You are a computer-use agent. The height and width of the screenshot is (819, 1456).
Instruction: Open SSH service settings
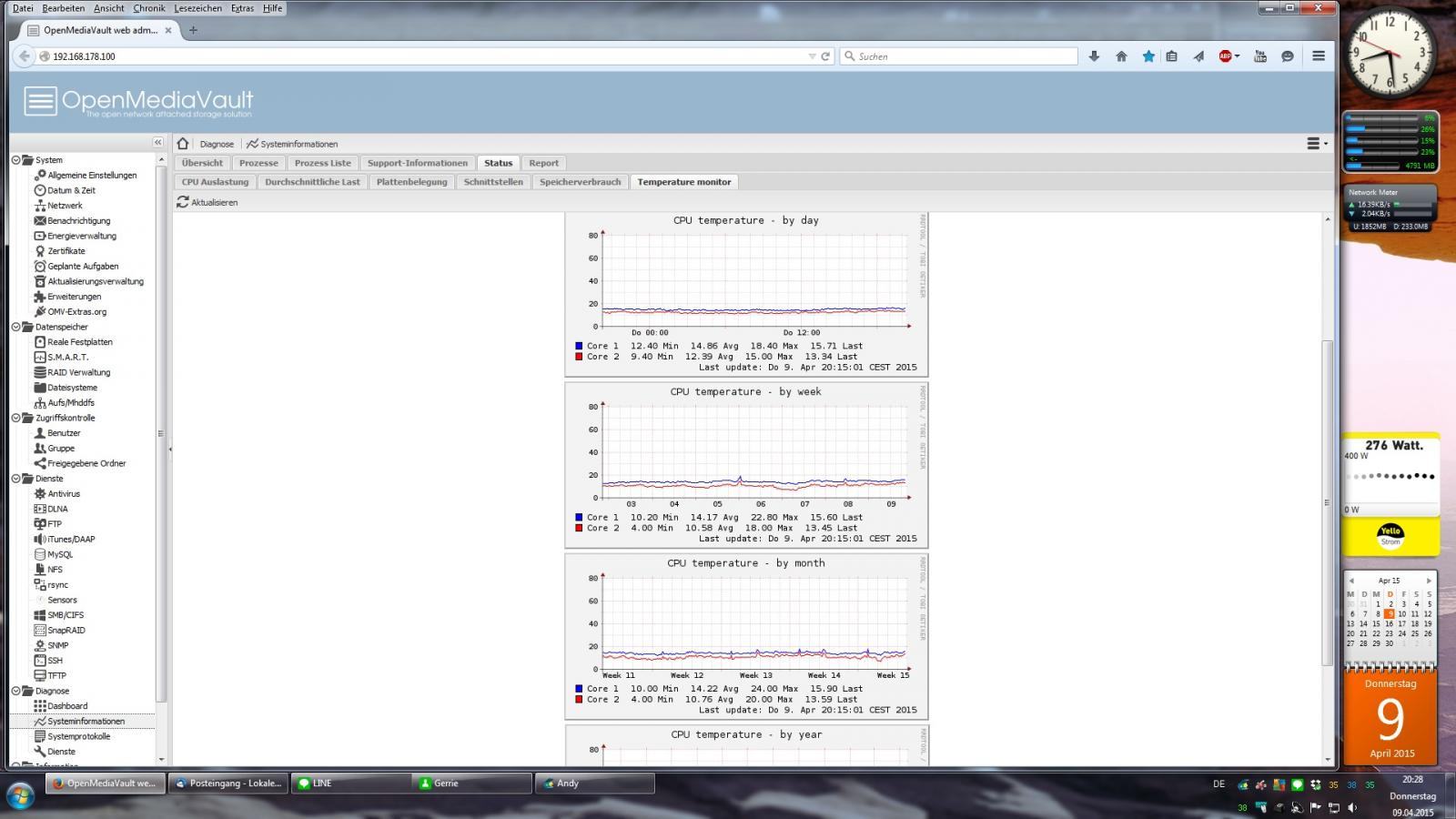point(55,661)
